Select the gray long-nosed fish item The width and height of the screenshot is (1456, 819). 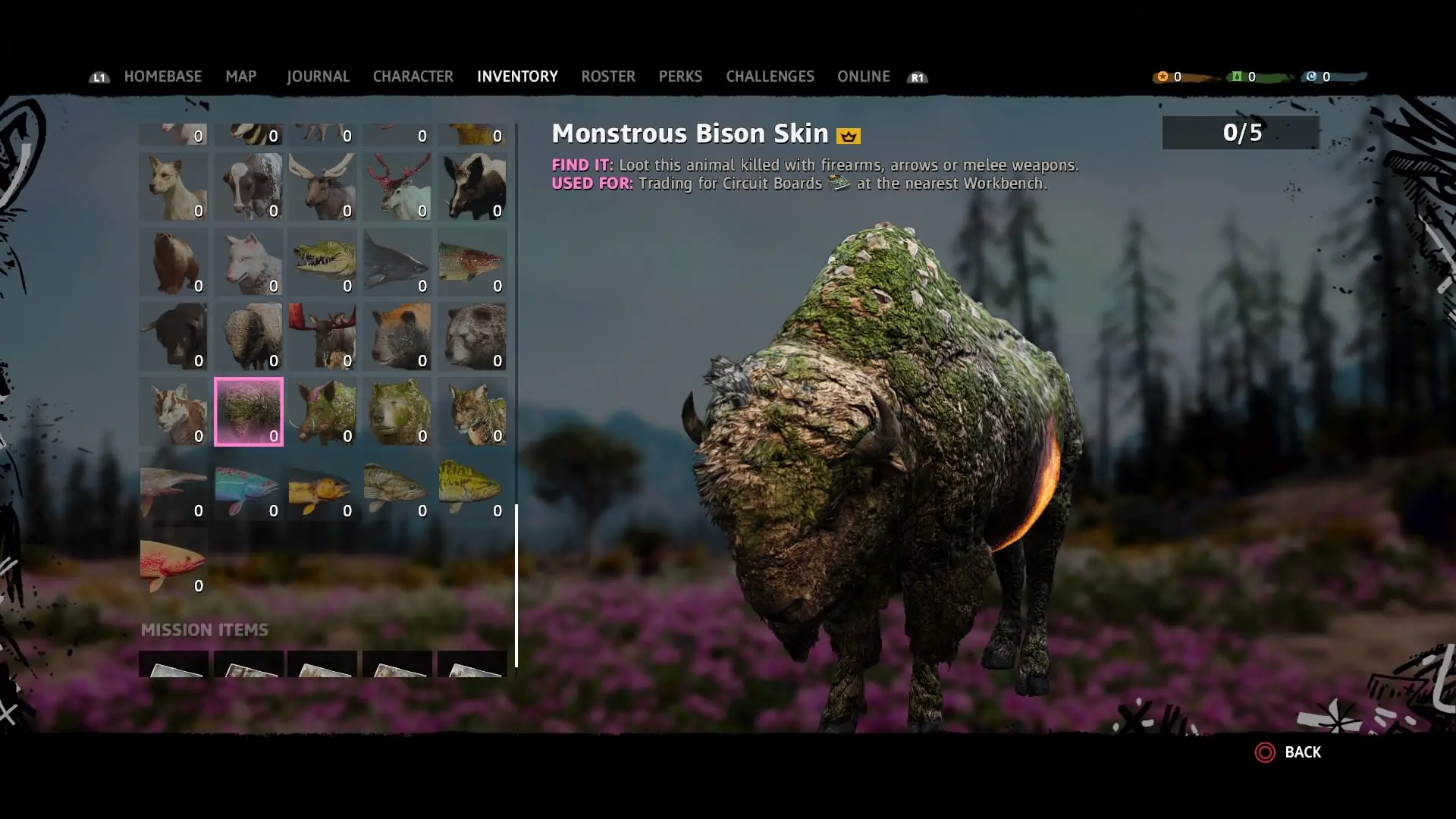point(174,487)
